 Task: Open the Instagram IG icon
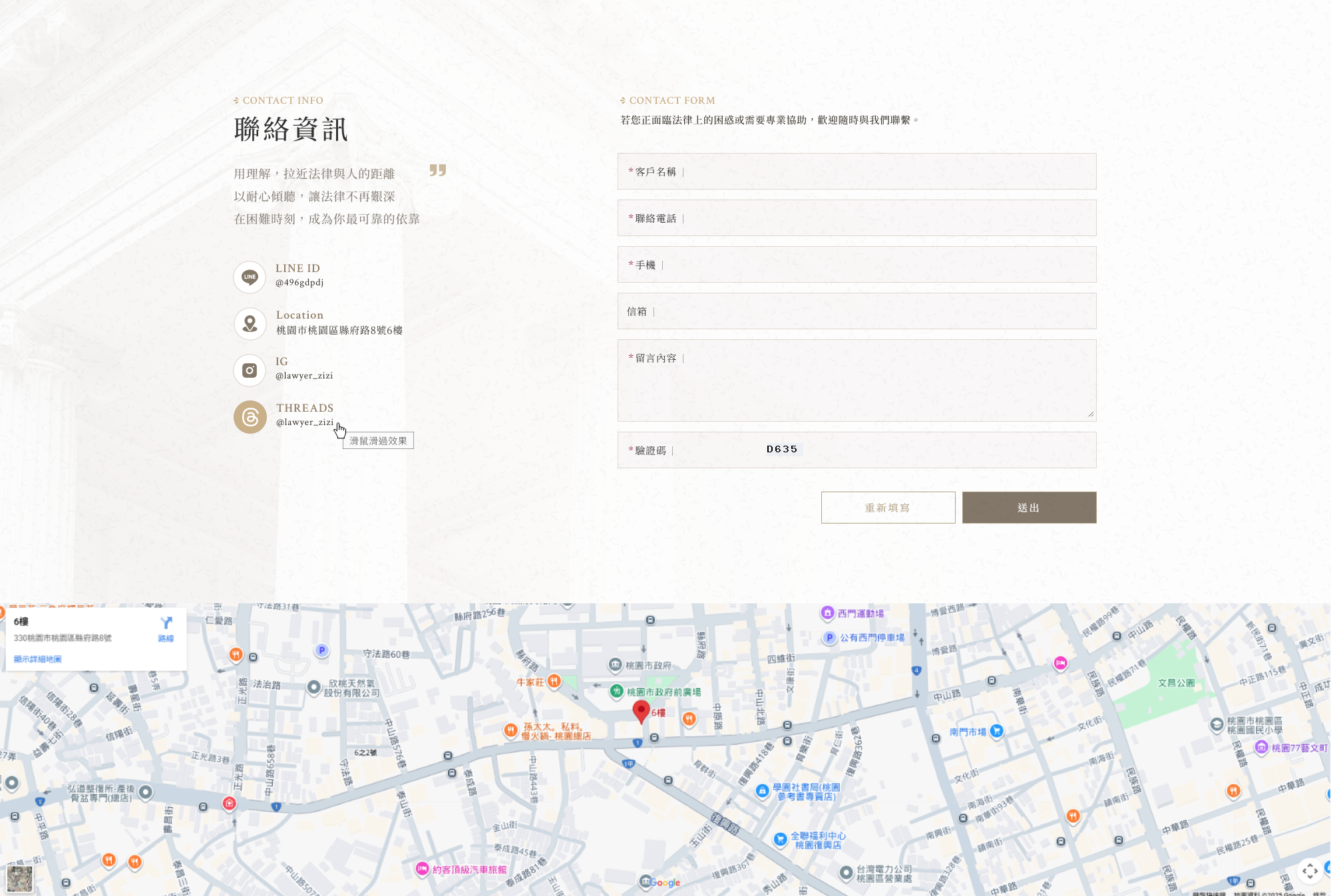[x=250, y=371]
